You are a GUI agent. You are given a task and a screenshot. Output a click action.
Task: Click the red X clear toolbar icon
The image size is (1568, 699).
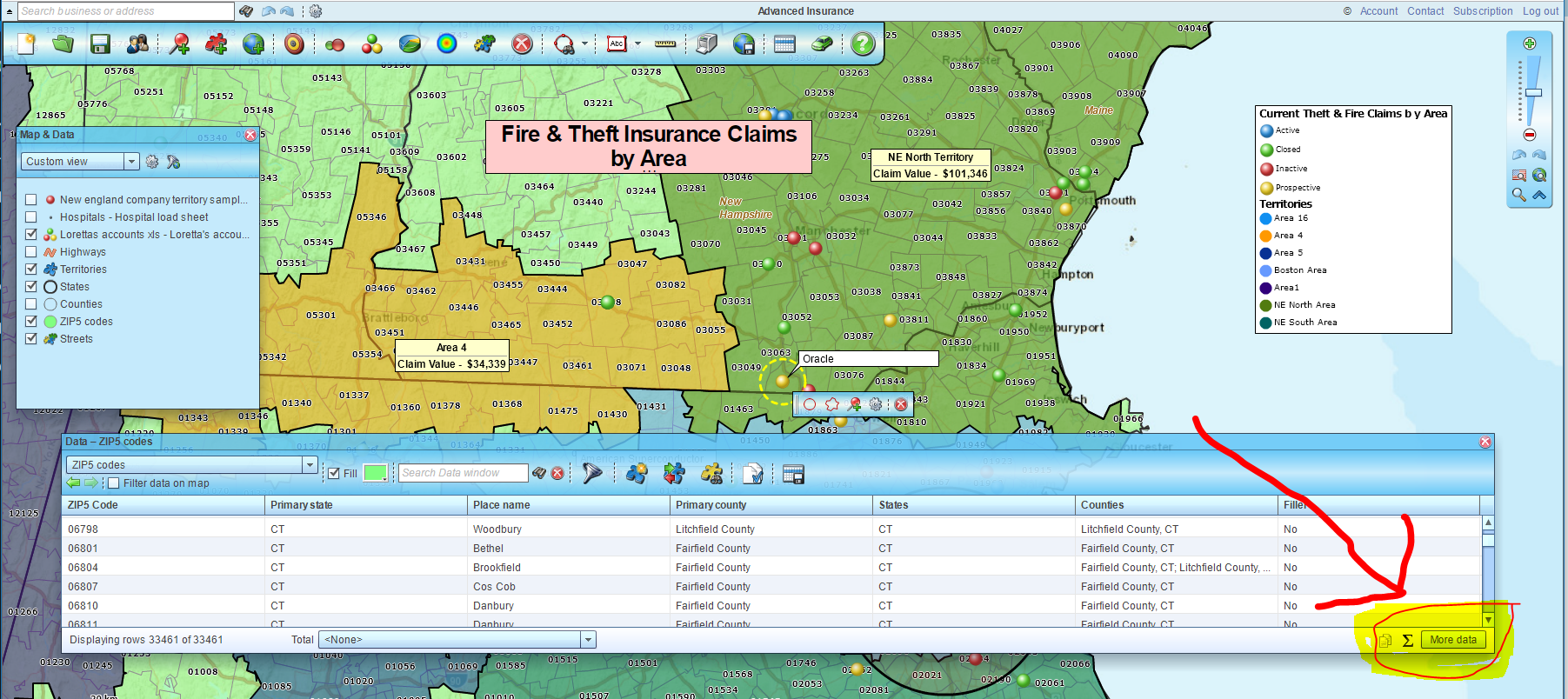pyautogui.click(x=522, y=43)
